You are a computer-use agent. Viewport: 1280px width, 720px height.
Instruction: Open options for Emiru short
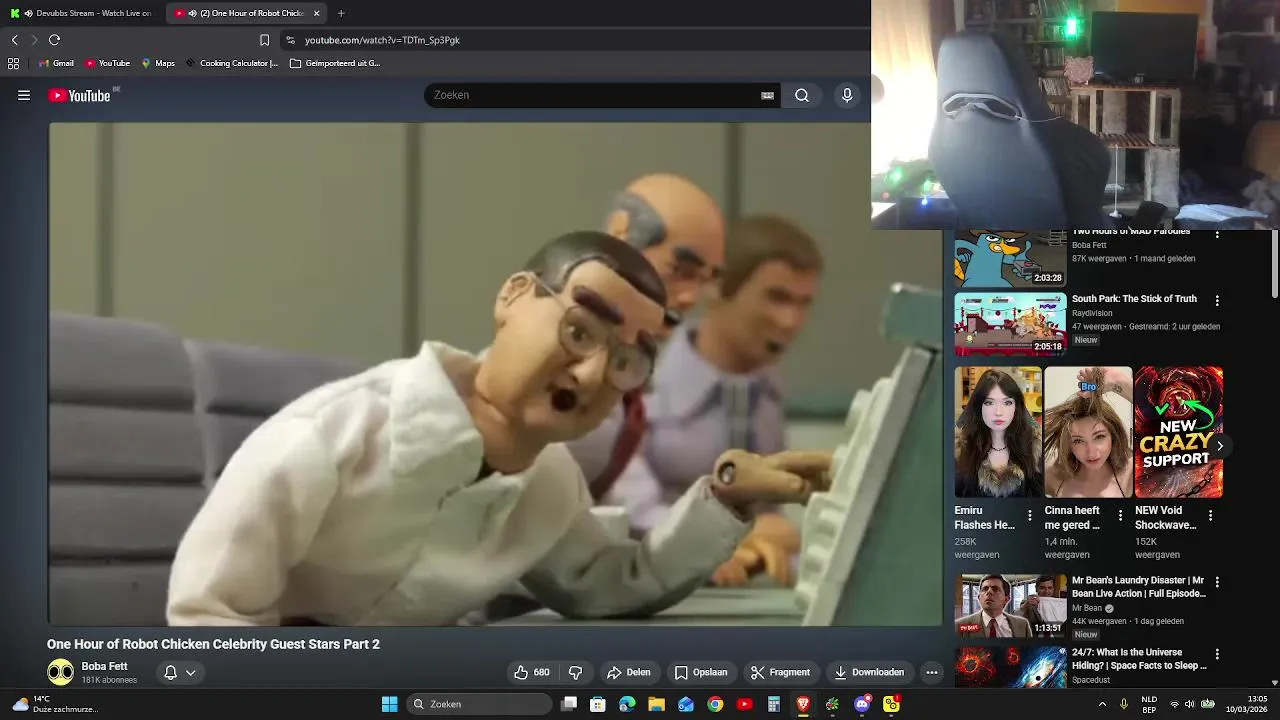[x=1029, y=516]
